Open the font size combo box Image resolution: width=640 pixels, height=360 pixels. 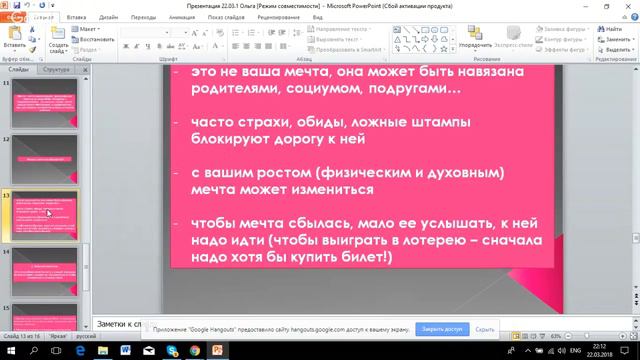(180, 33)
